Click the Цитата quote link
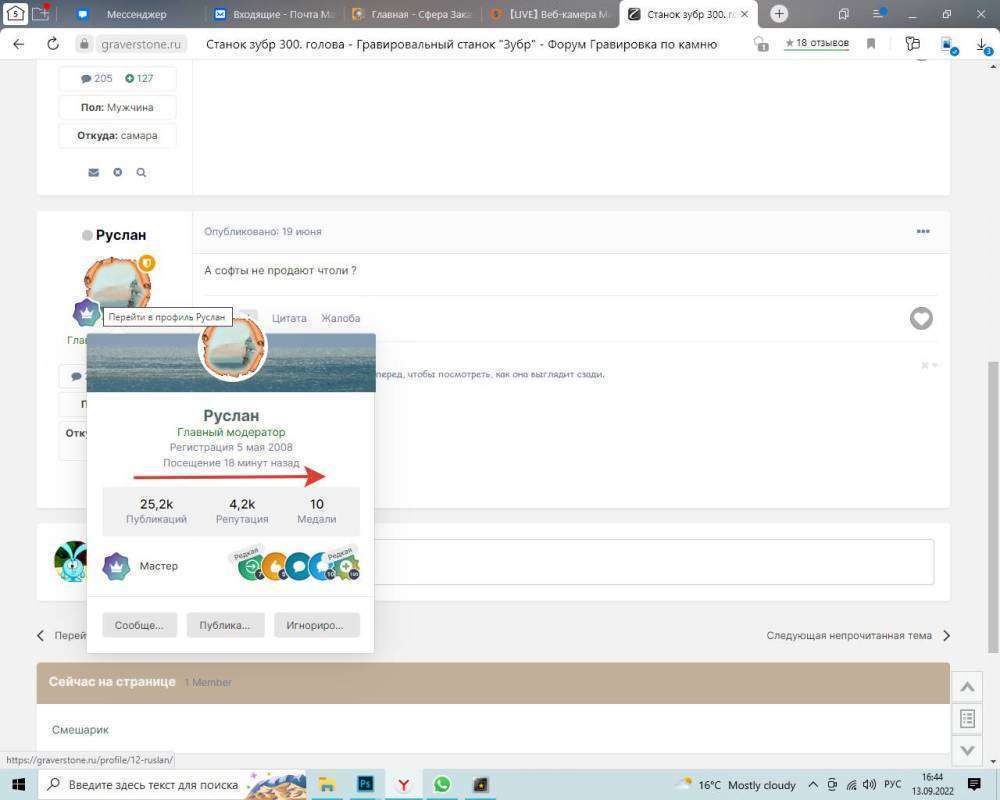The image size is (1000, 800). [289, 318]
